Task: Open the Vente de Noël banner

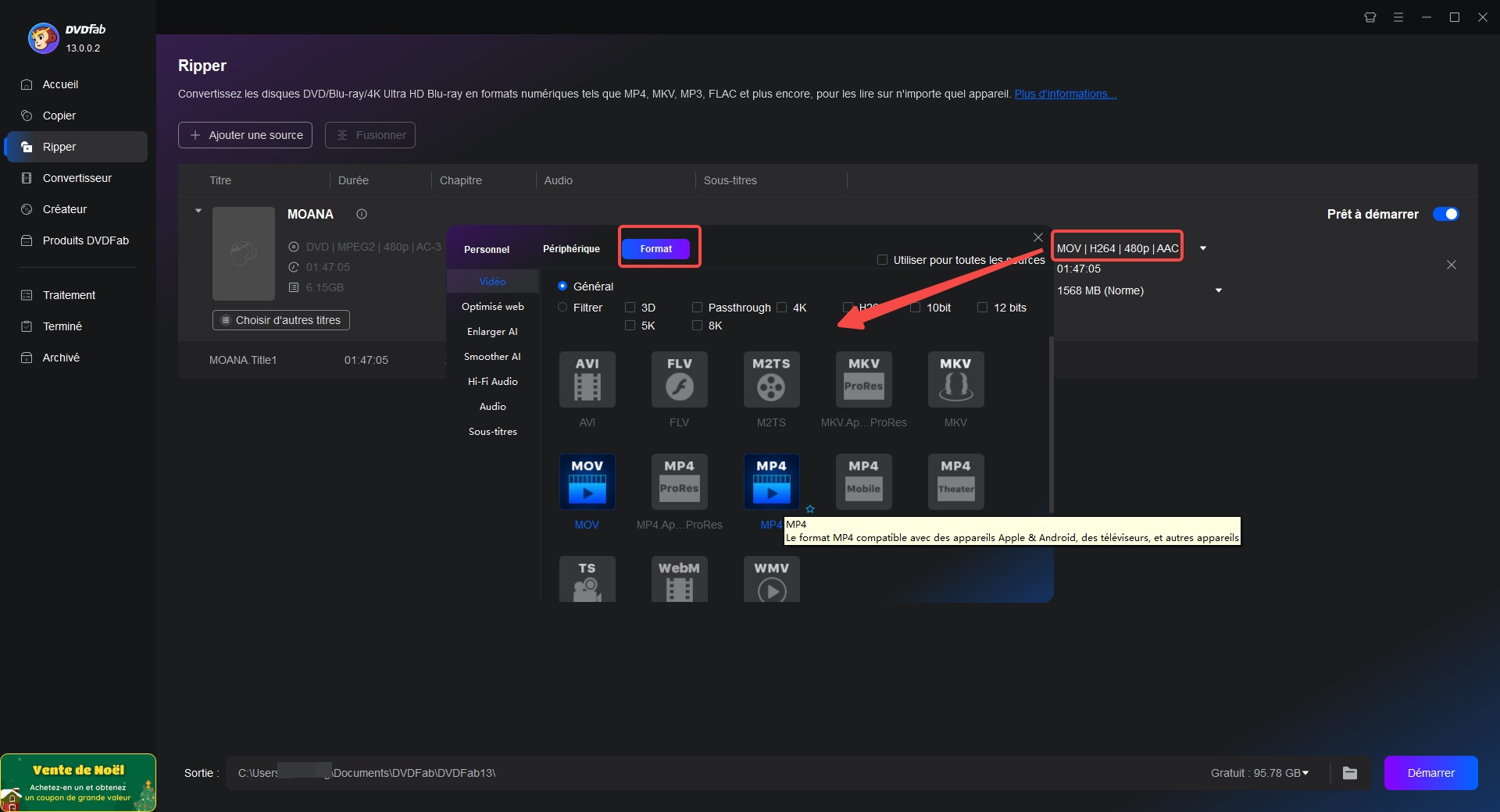Action: click(78, 782)
